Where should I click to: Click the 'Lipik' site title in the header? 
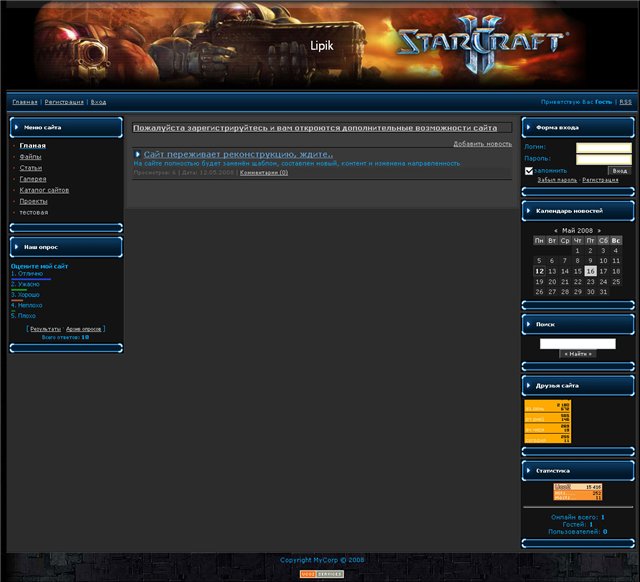(322, 46)
